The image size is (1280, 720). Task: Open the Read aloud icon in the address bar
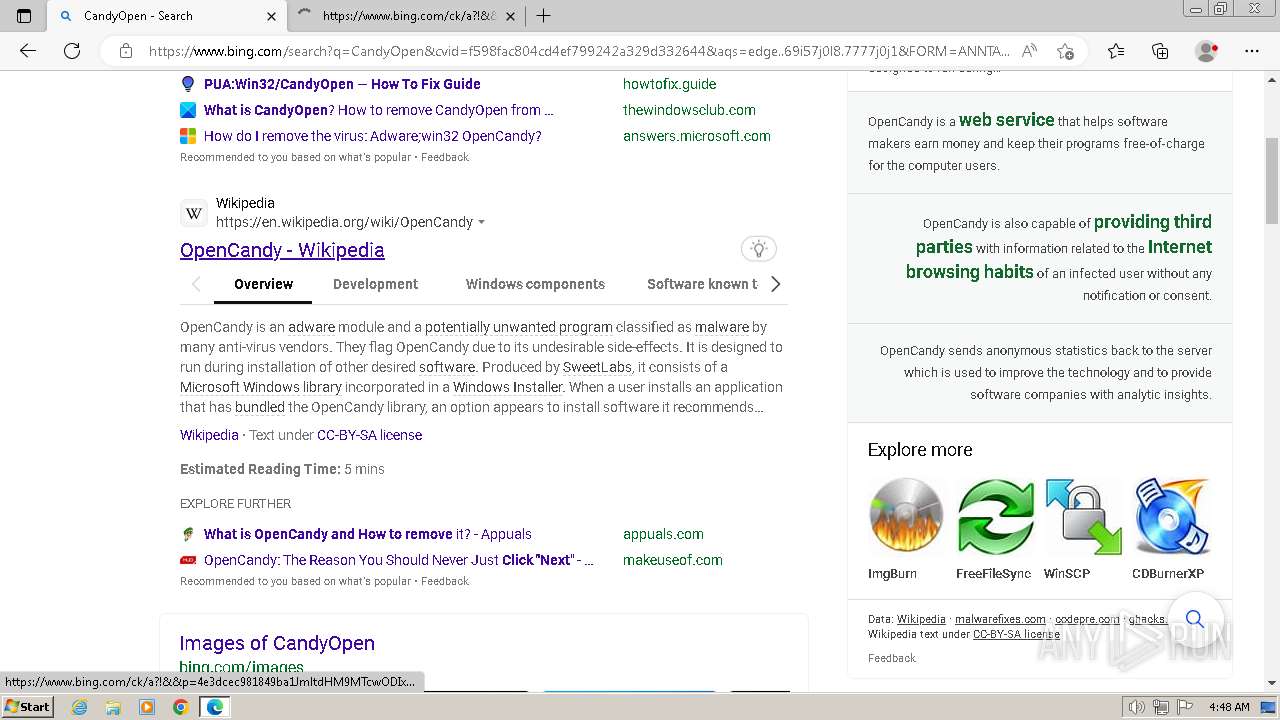(x=1029, y=51)
